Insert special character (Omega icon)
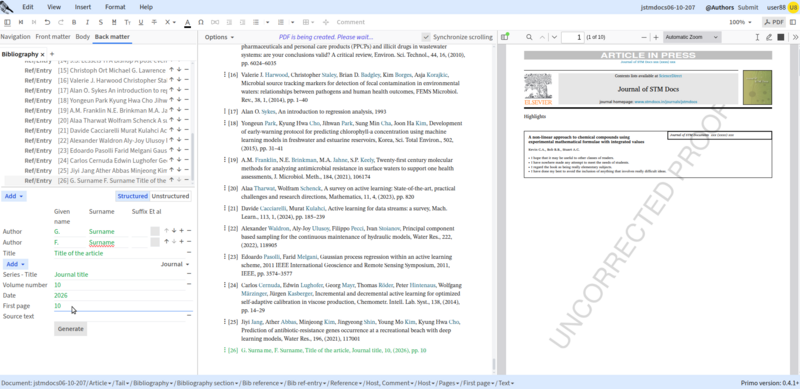This screenshot has width=800, height=389. [x=201, y=22]
